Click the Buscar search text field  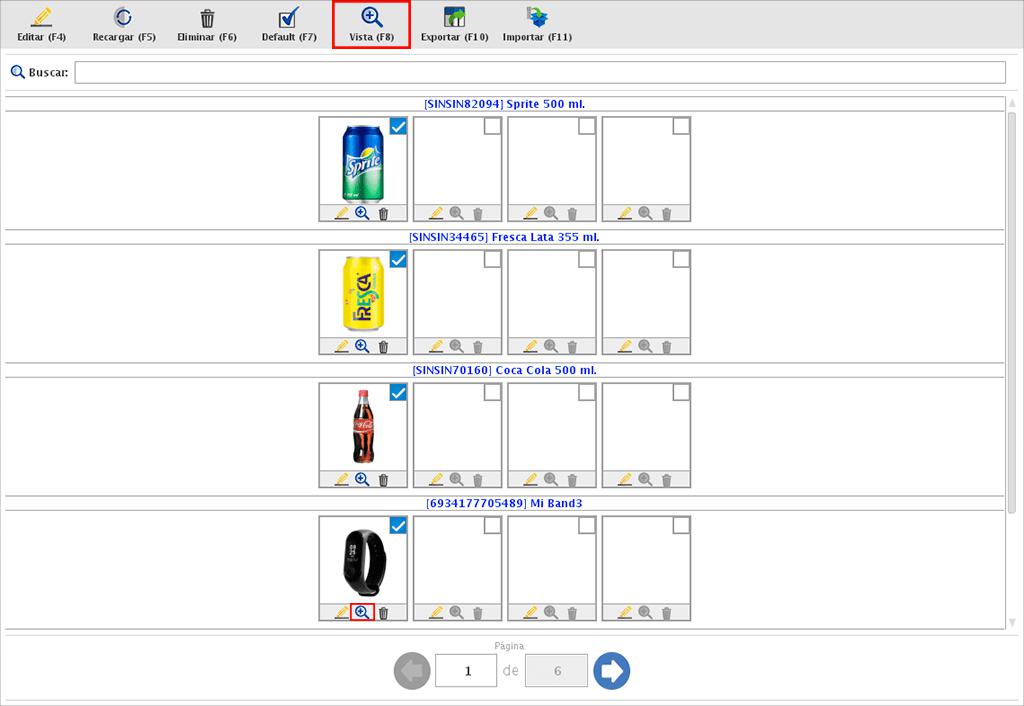tap(540, 72)
